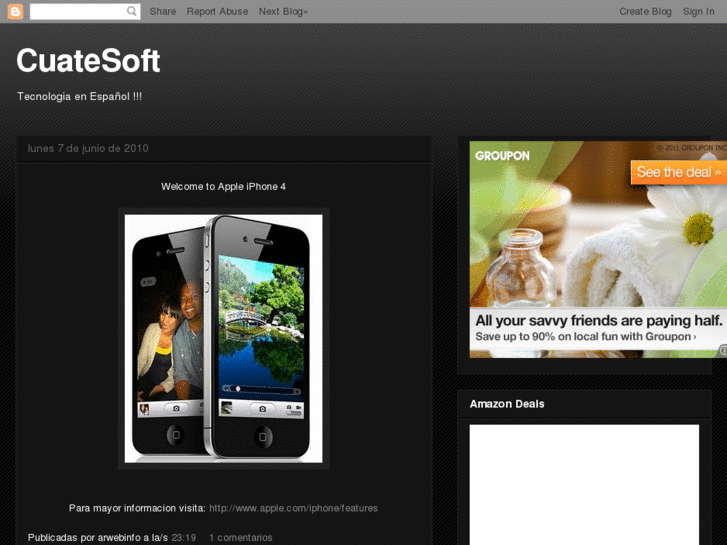Click Report Abuse in the navbar
Viewport: 727px width, 545px height.
tap(217, 12)
